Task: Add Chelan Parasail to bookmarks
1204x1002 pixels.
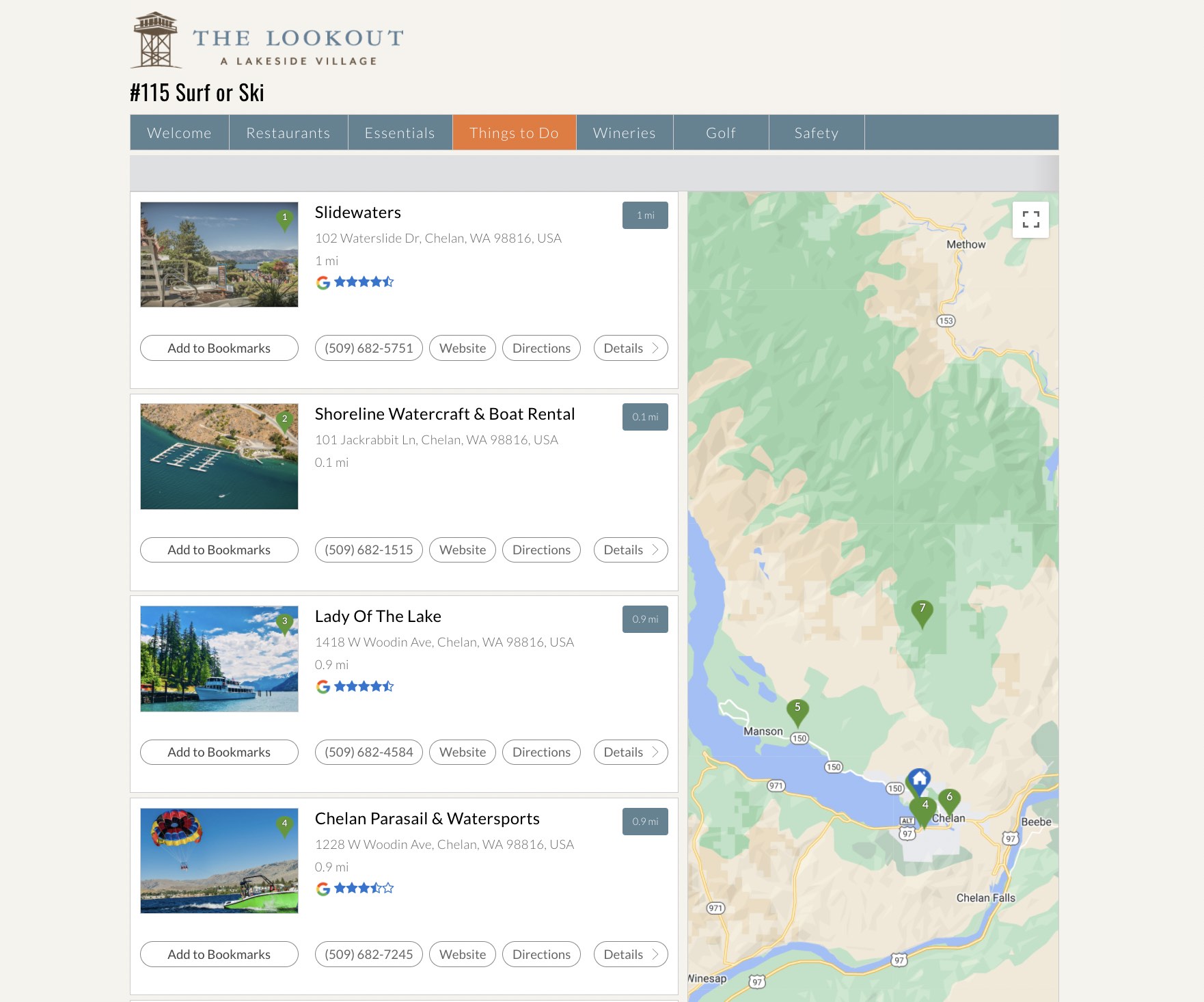Action: pyautogui.click(x=219, y=954)
